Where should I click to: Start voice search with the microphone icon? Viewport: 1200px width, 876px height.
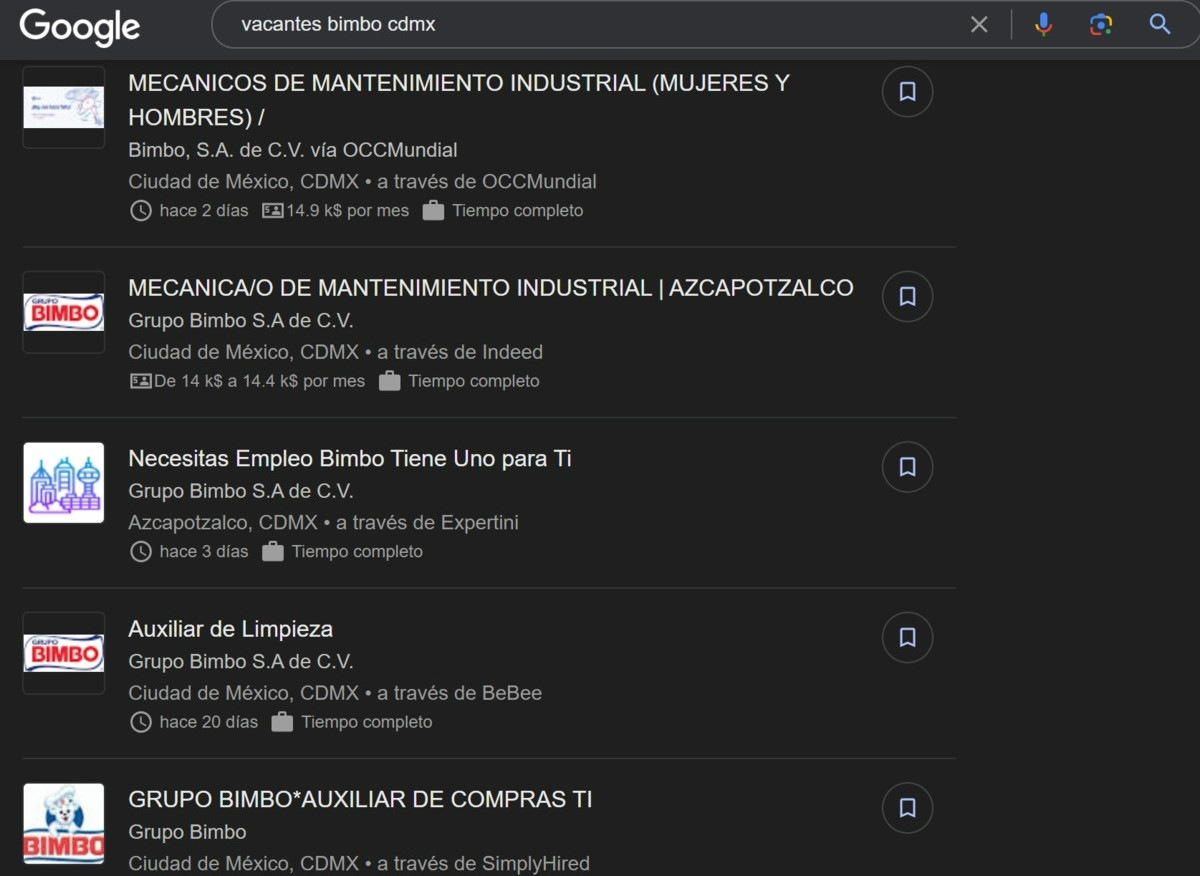(x=1043, y=24)
